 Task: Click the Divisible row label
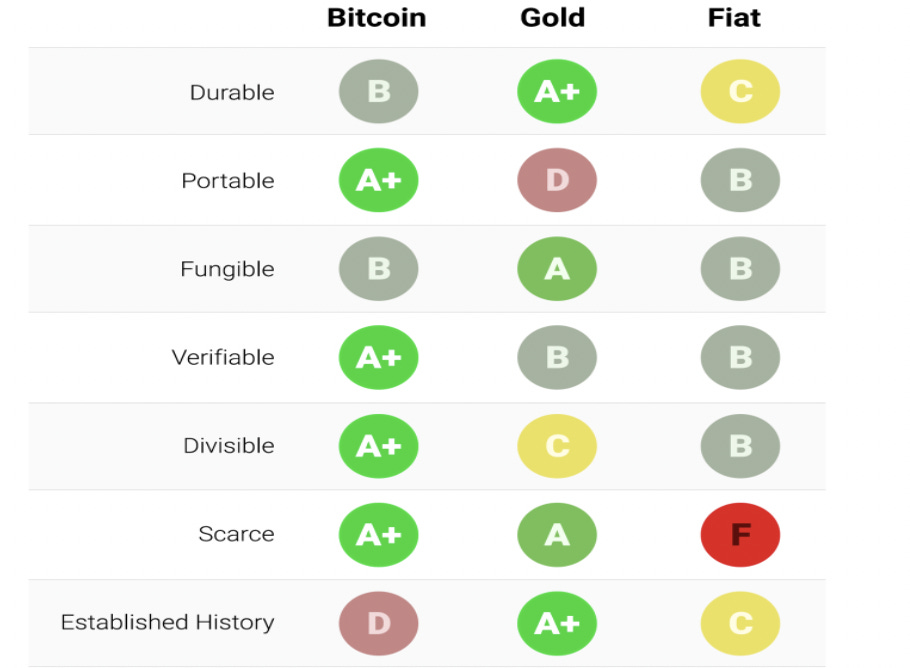click(228, 446)
